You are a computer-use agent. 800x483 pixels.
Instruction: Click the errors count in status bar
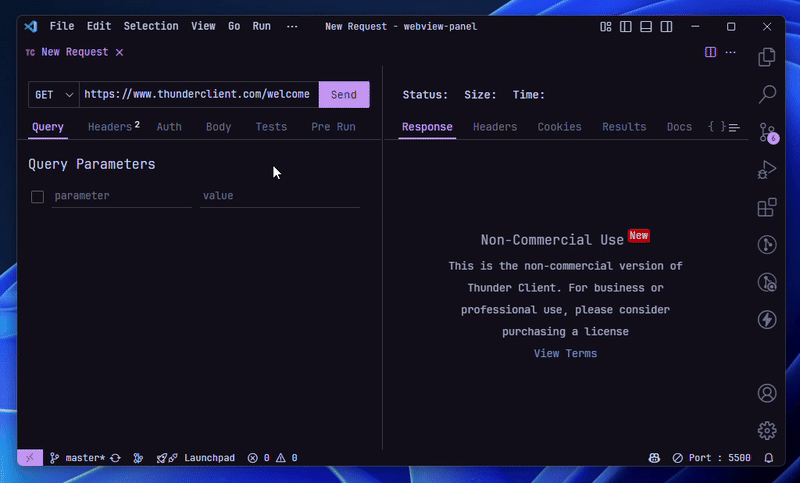[259, 457]
